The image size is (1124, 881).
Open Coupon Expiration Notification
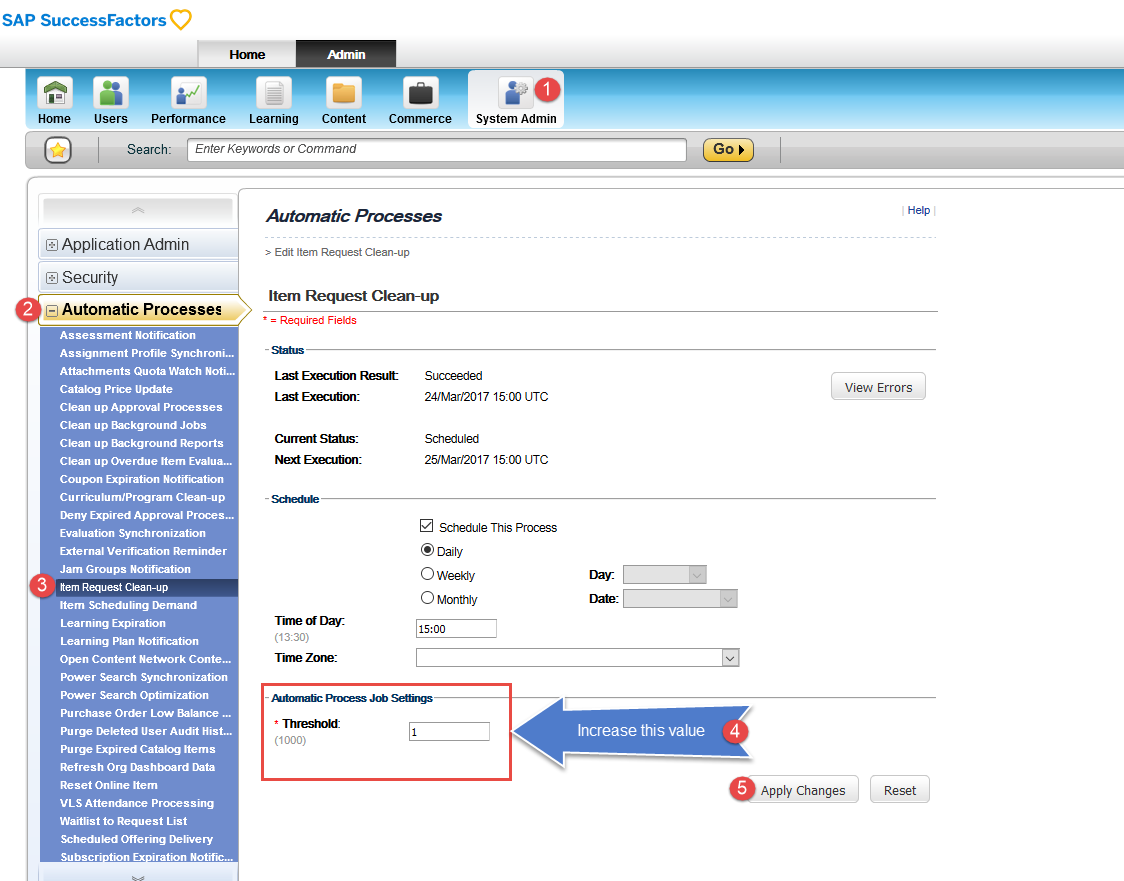(x=141, y=479)
